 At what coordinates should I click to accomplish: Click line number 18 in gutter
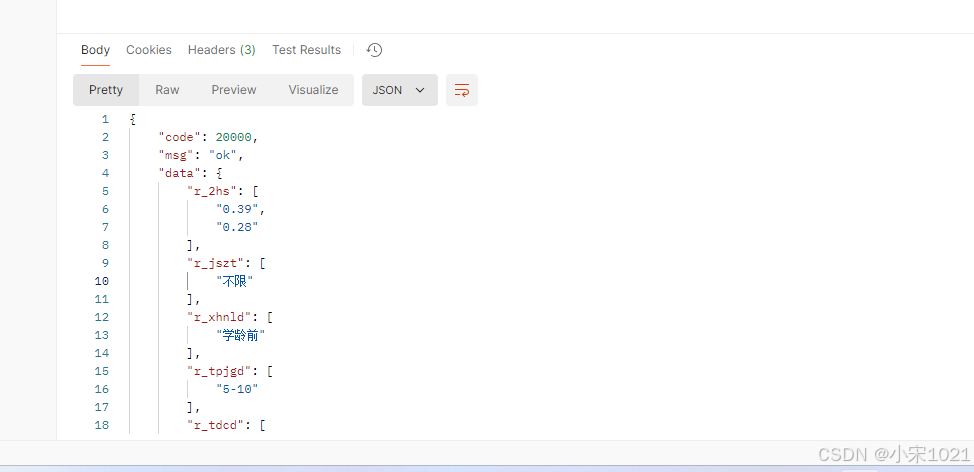[x=102, y=425]
